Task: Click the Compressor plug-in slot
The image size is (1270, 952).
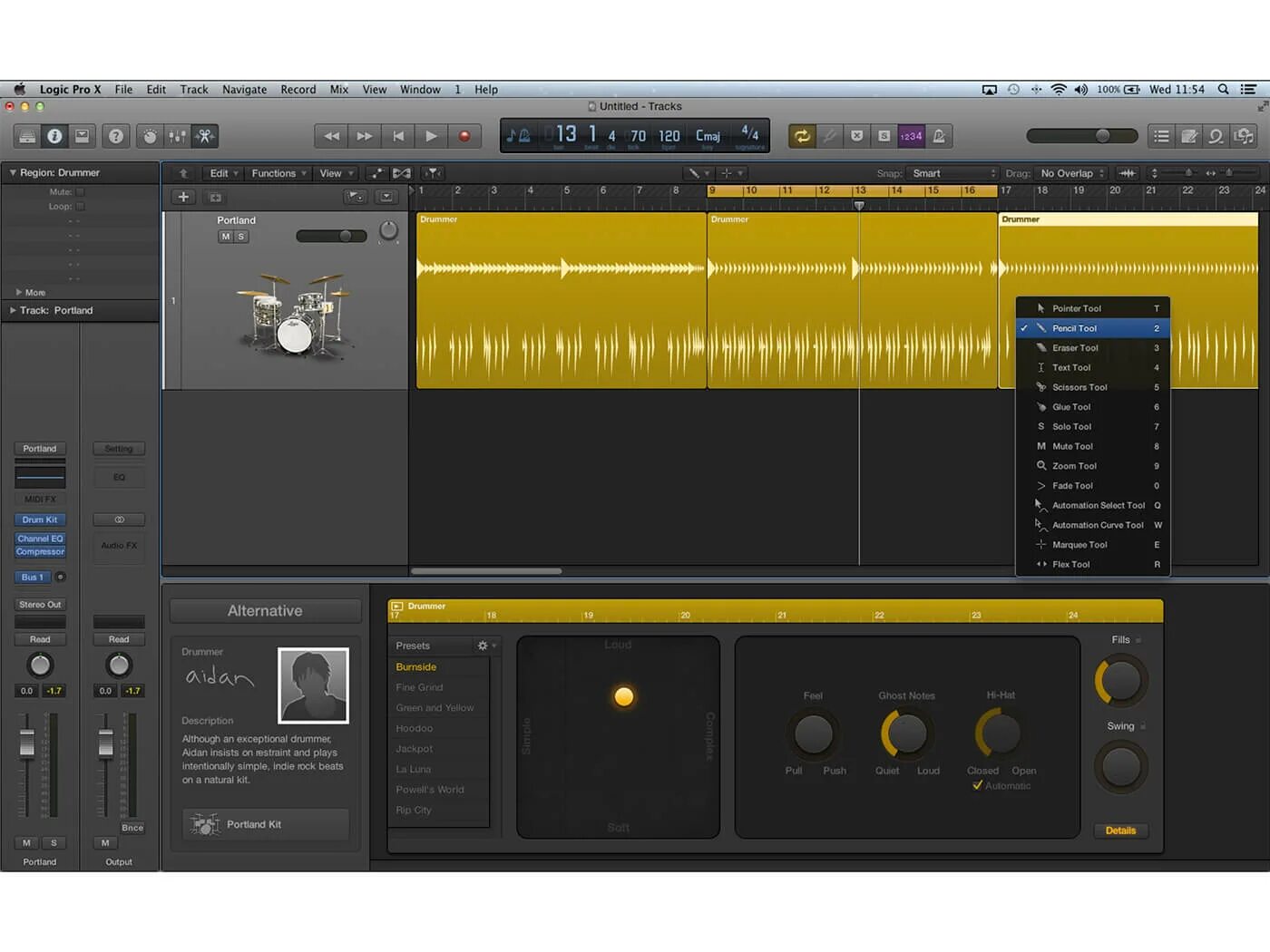Action: pos(40,551)
